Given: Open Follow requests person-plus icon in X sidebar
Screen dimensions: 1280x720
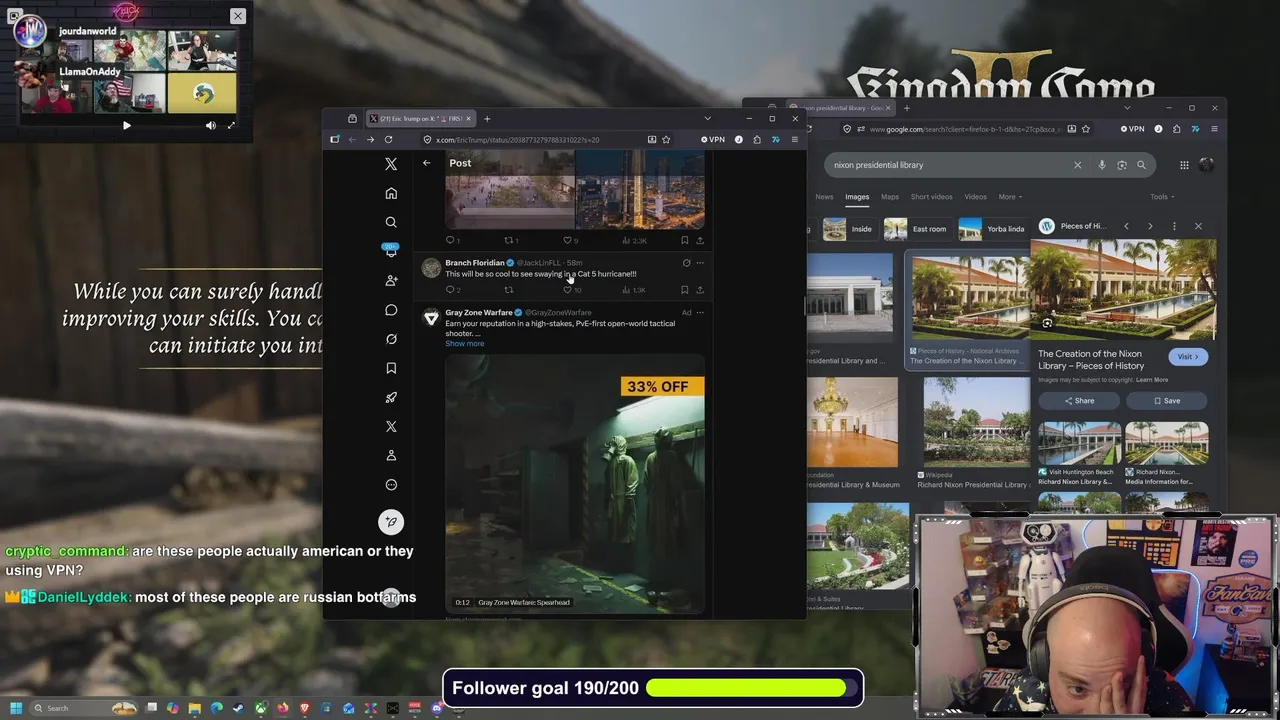Looking at the screenshot, I should pos(391,280).
